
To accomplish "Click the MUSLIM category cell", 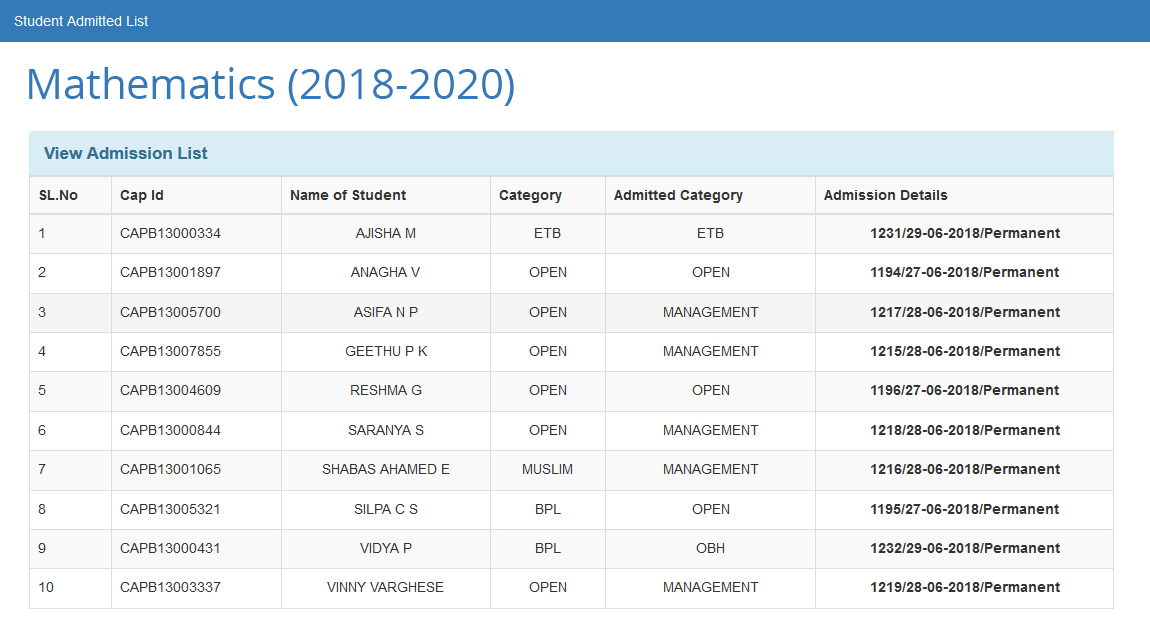I will click(x=547, y=469).
